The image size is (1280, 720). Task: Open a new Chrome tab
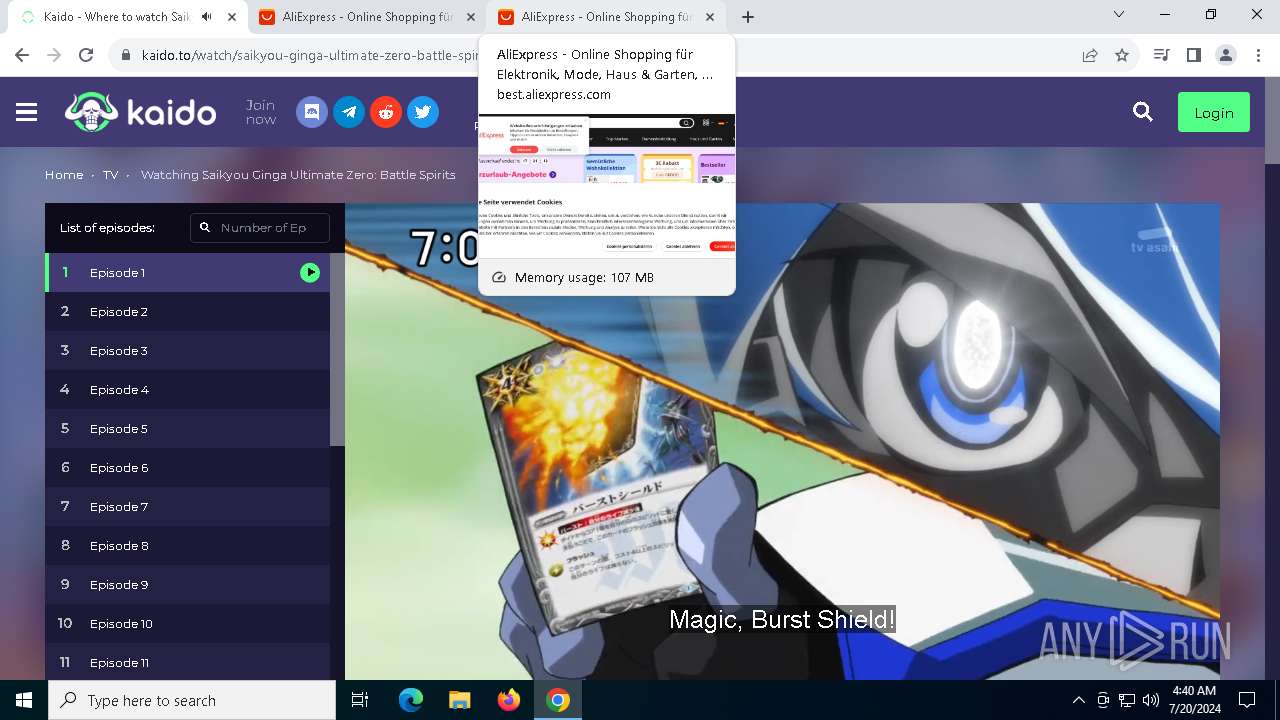point(748,17)
